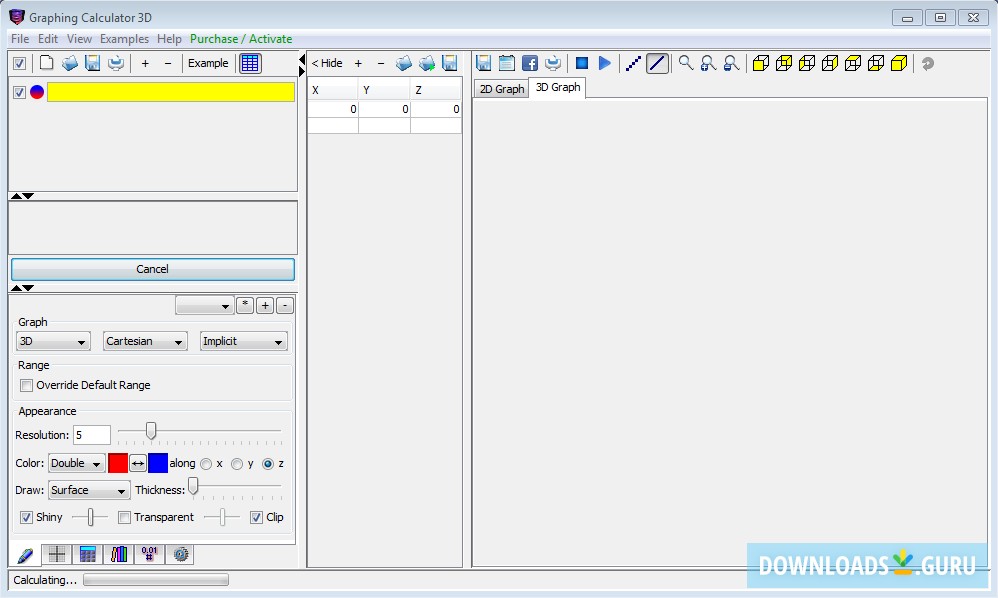Image resolution: width=998 pixels, height=598 pixels.
Task: Remove a table row with the minus icon
Action: pyautogui.click(x=381, y=63)
